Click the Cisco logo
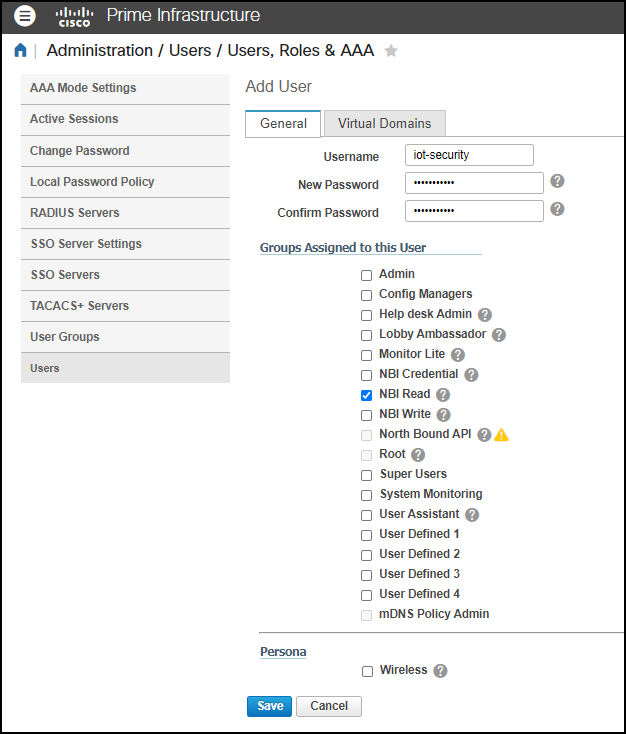626x734 pixels. (74, 17)
